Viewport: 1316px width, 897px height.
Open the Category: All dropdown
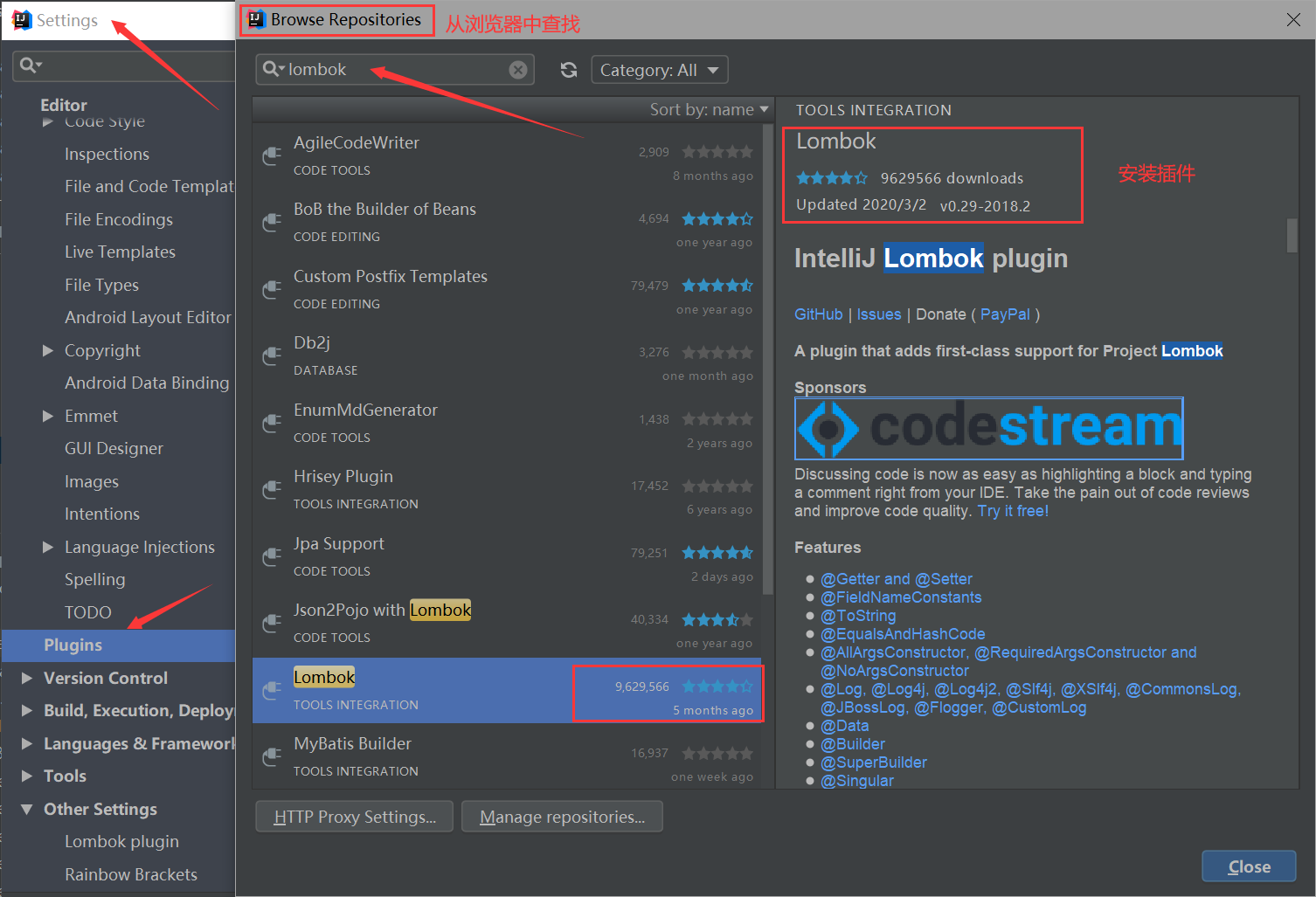click(x=660, y=70)
